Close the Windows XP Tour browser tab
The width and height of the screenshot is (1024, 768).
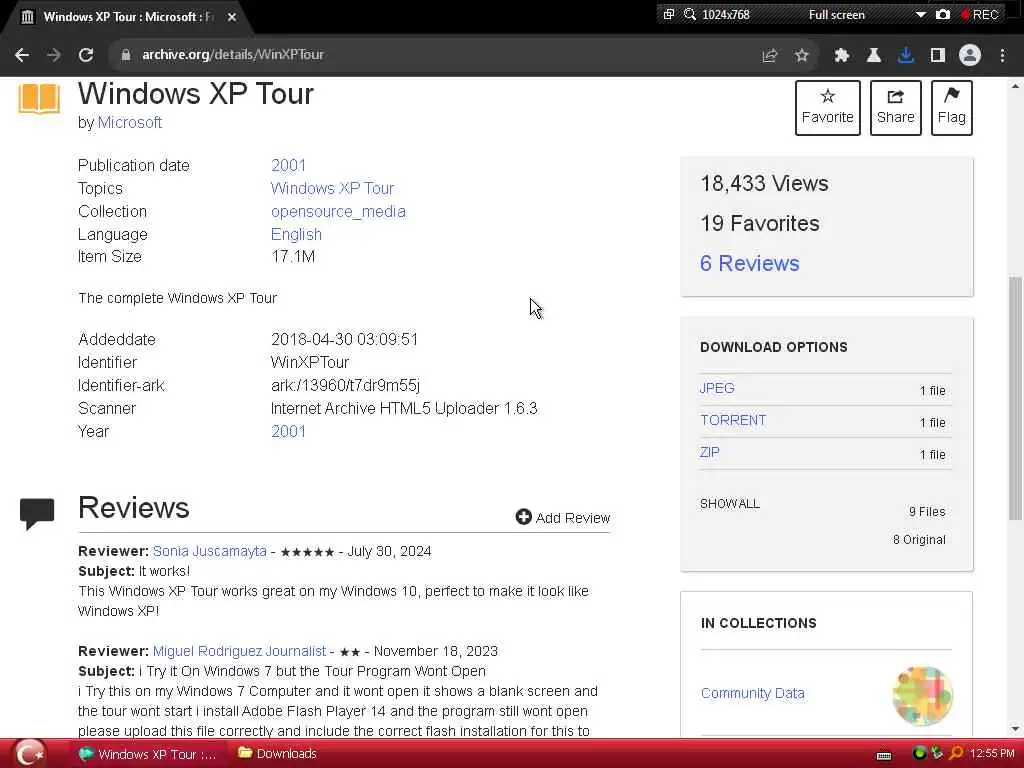pos(232,17)
